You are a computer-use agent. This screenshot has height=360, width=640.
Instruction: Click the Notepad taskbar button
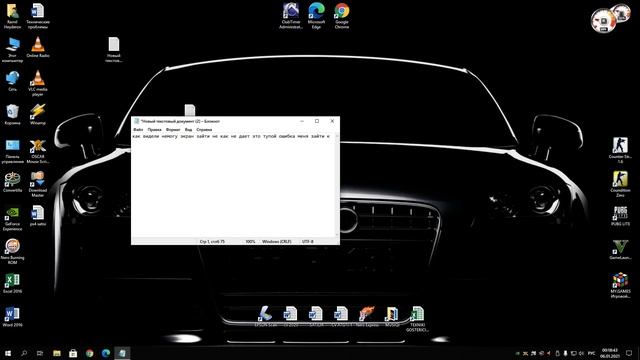(x=122, y=353)
